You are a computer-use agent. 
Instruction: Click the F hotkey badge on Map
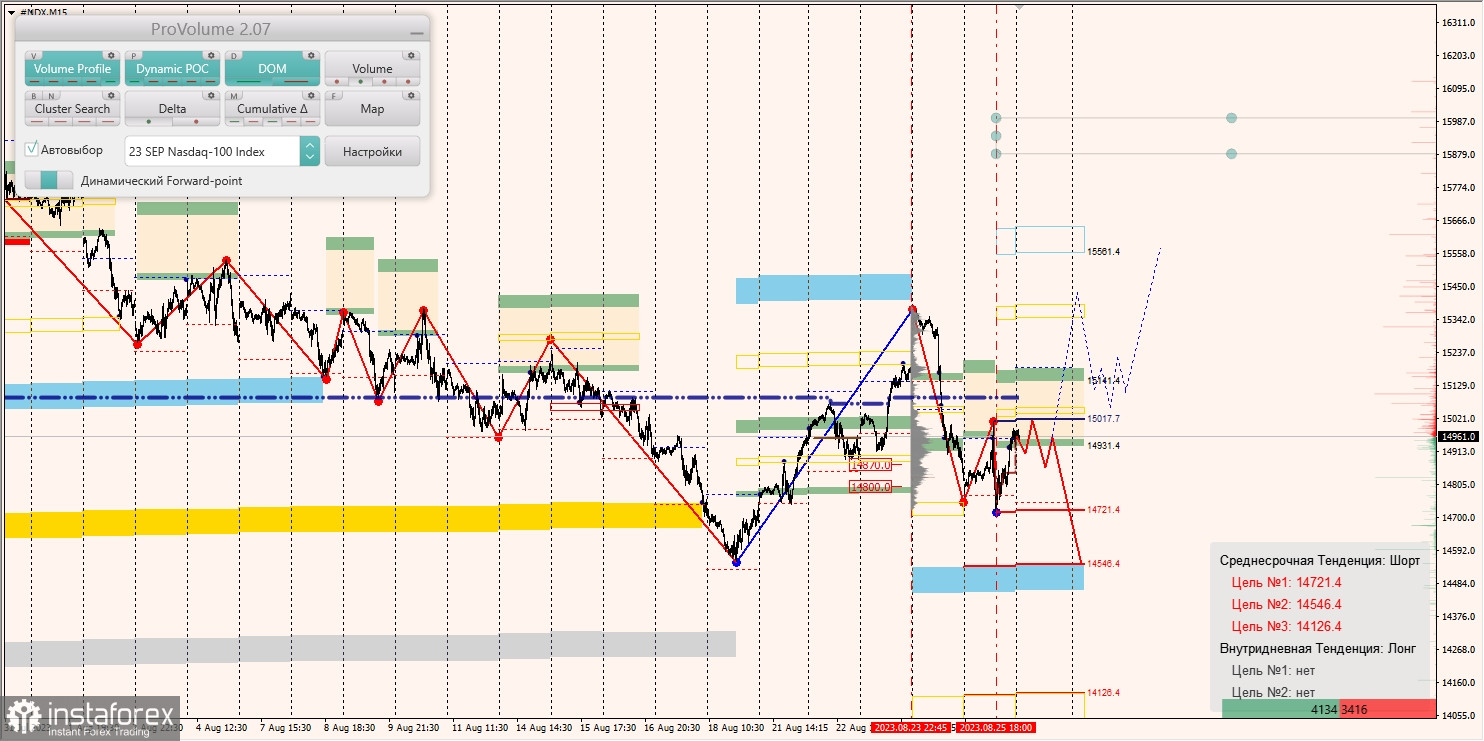(x=334, y=96)
